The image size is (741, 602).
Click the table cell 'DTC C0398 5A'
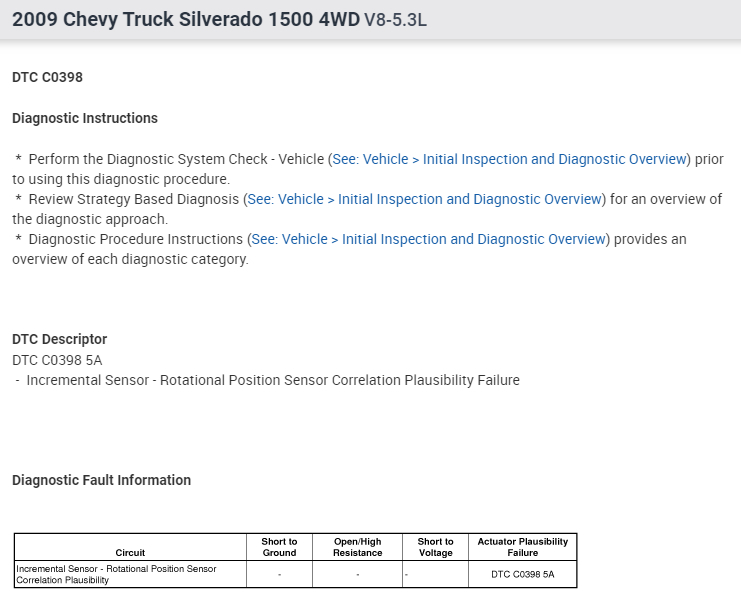click(x=523, y=574)
